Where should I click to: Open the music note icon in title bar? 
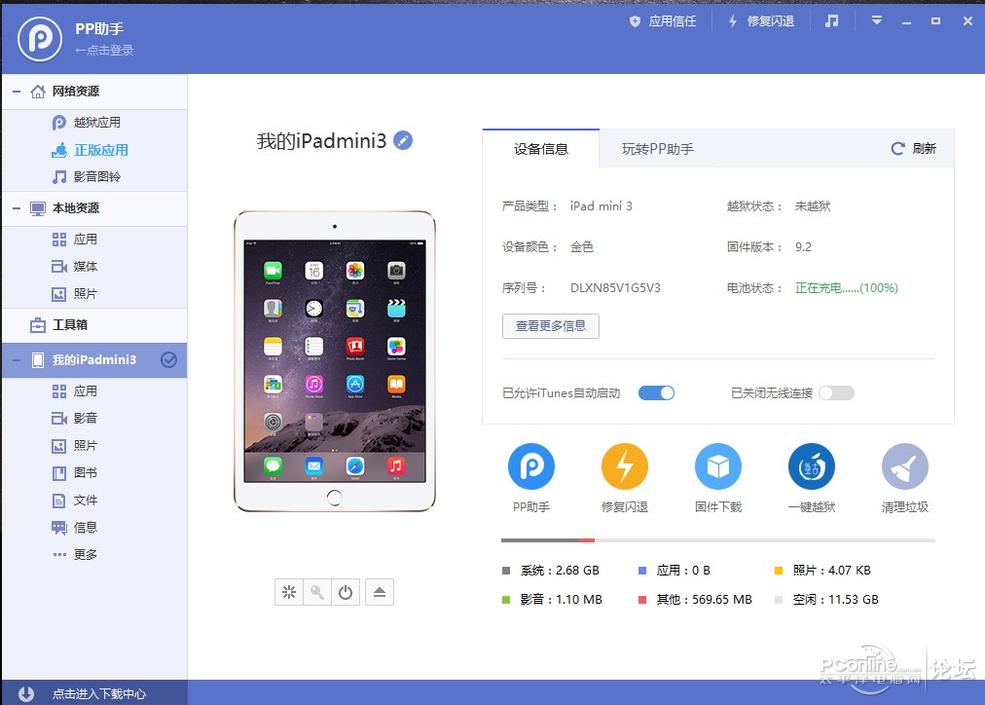pos(832,21)
